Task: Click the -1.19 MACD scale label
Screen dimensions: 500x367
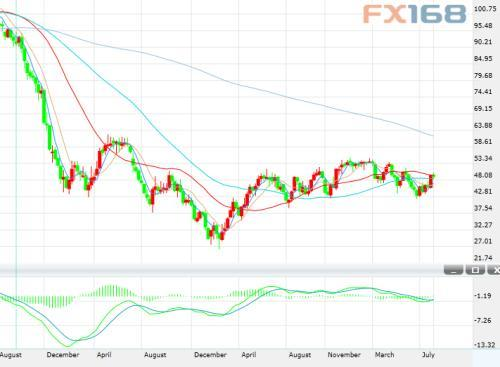Action: coord(482,296)
